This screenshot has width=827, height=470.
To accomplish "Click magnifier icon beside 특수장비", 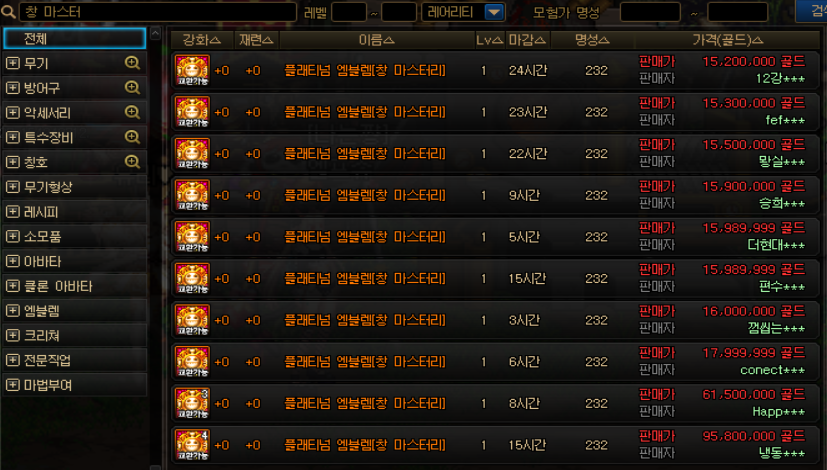I will [132, 137].
